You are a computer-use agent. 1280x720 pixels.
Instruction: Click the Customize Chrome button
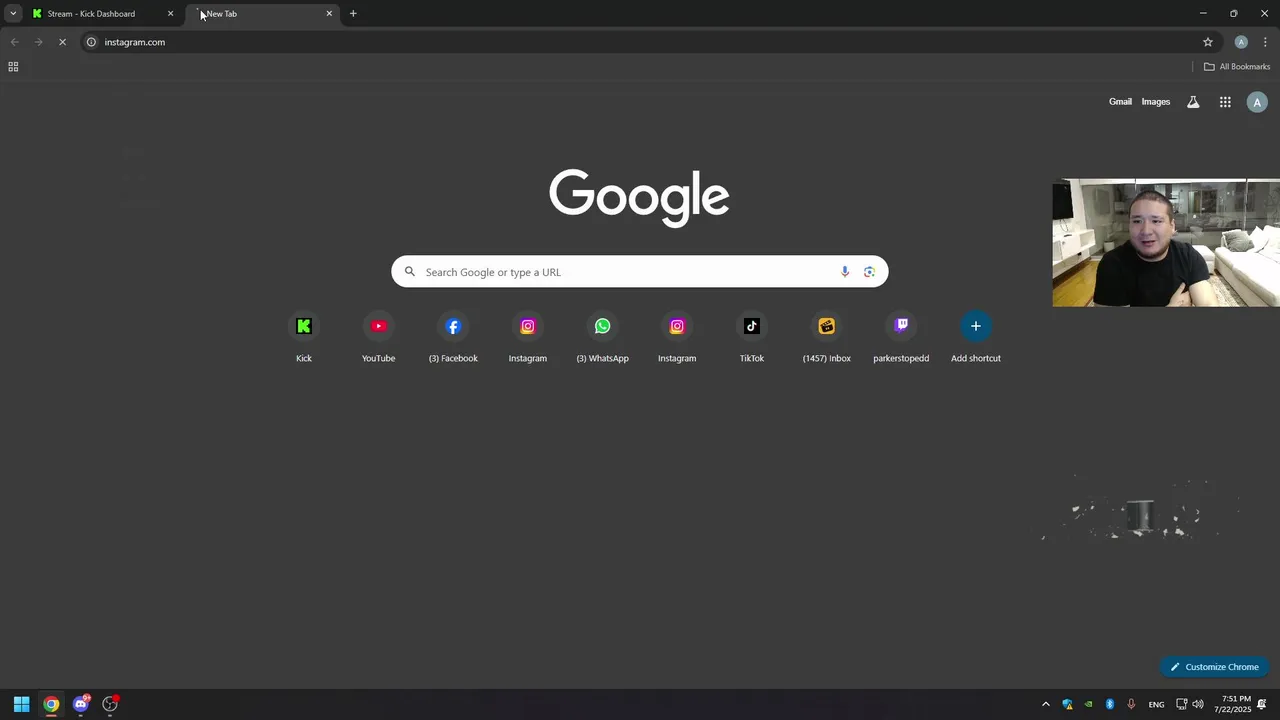click(1214, 667)
